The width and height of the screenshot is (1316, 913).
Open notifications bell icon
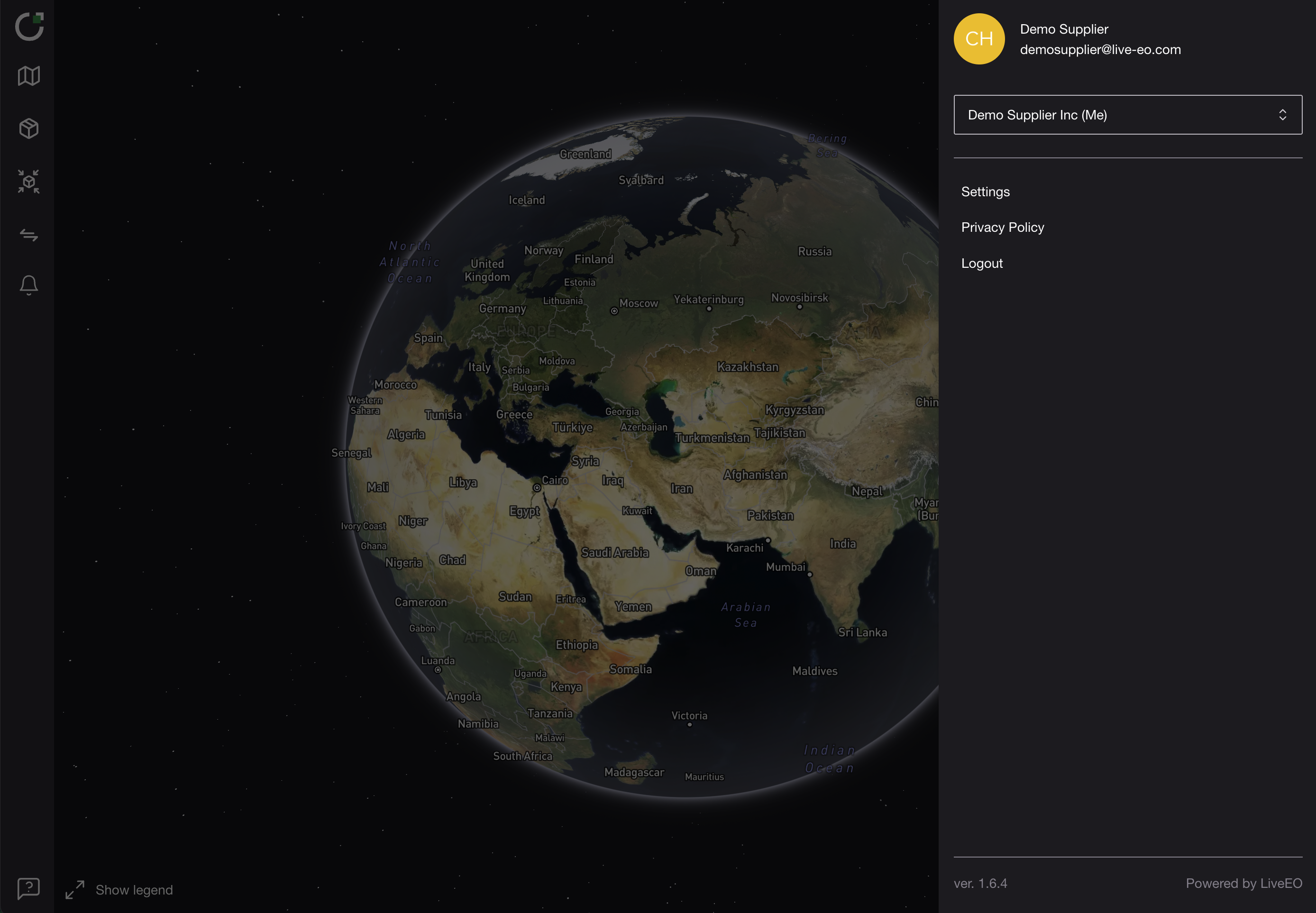click(x=28, y=284)
